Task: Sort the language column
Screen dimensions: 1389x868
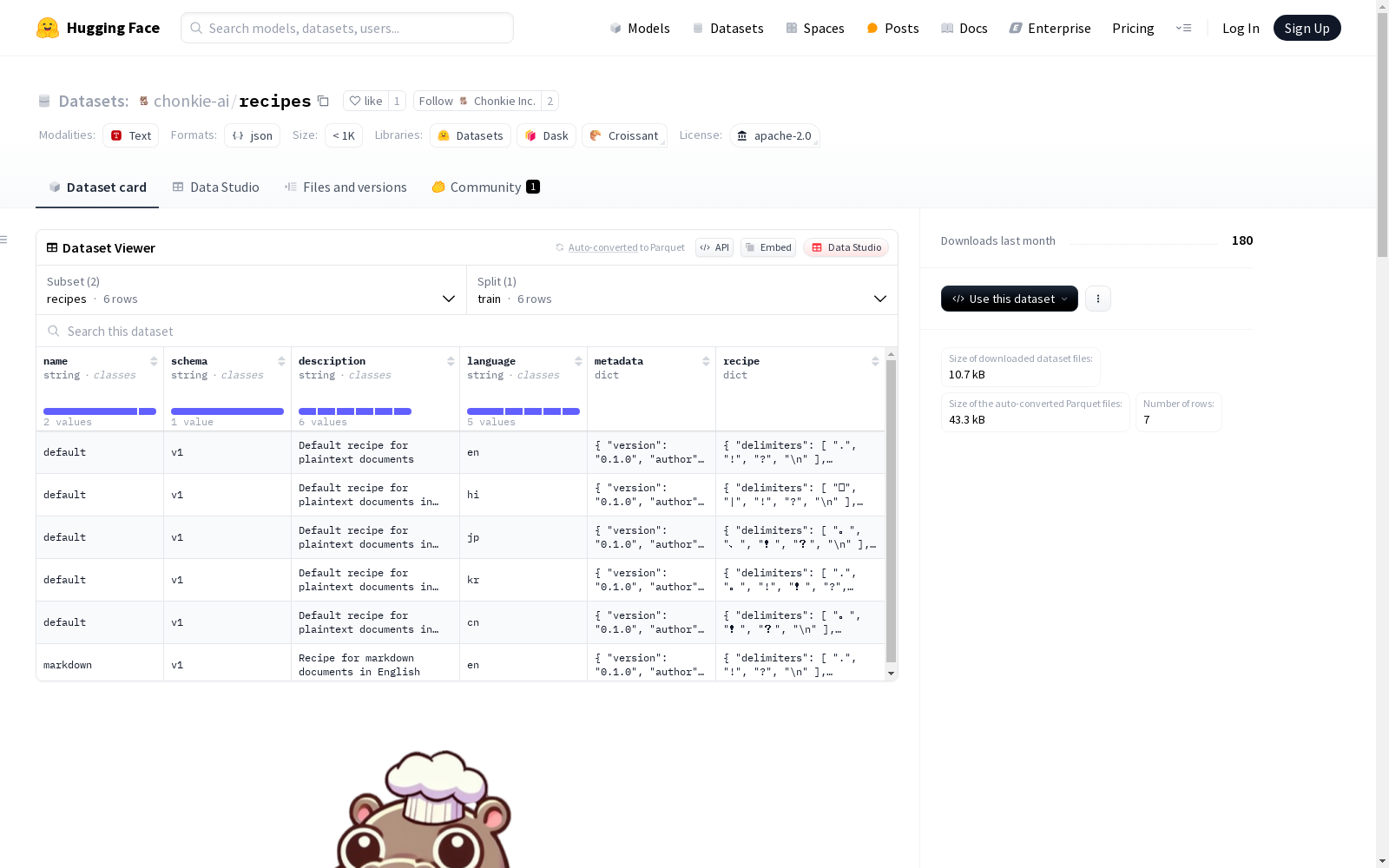Action: pos(578,361)
